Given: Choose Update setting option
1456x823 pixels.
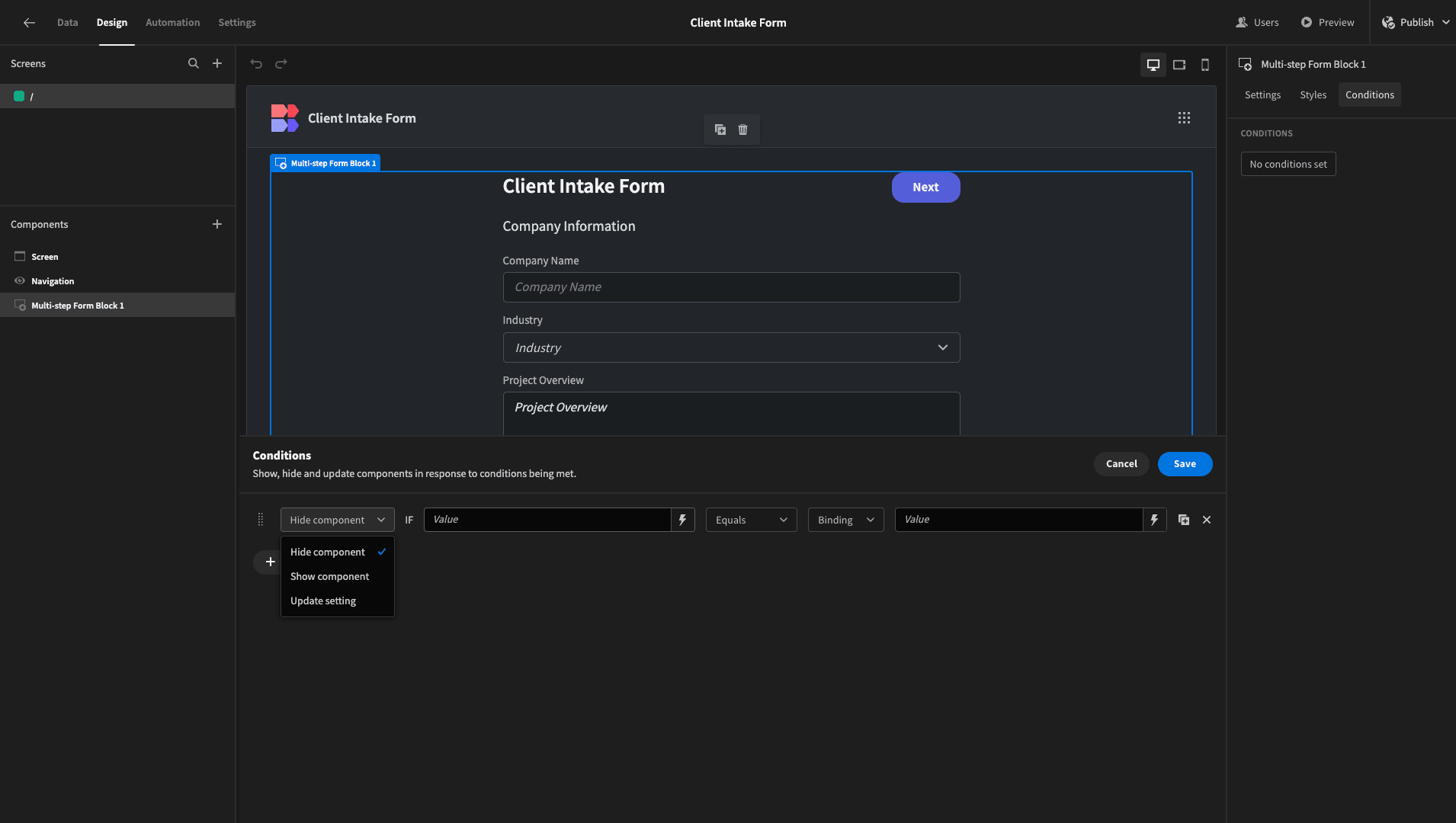Looking at the screenshot, I should click(x=338, y=601).
